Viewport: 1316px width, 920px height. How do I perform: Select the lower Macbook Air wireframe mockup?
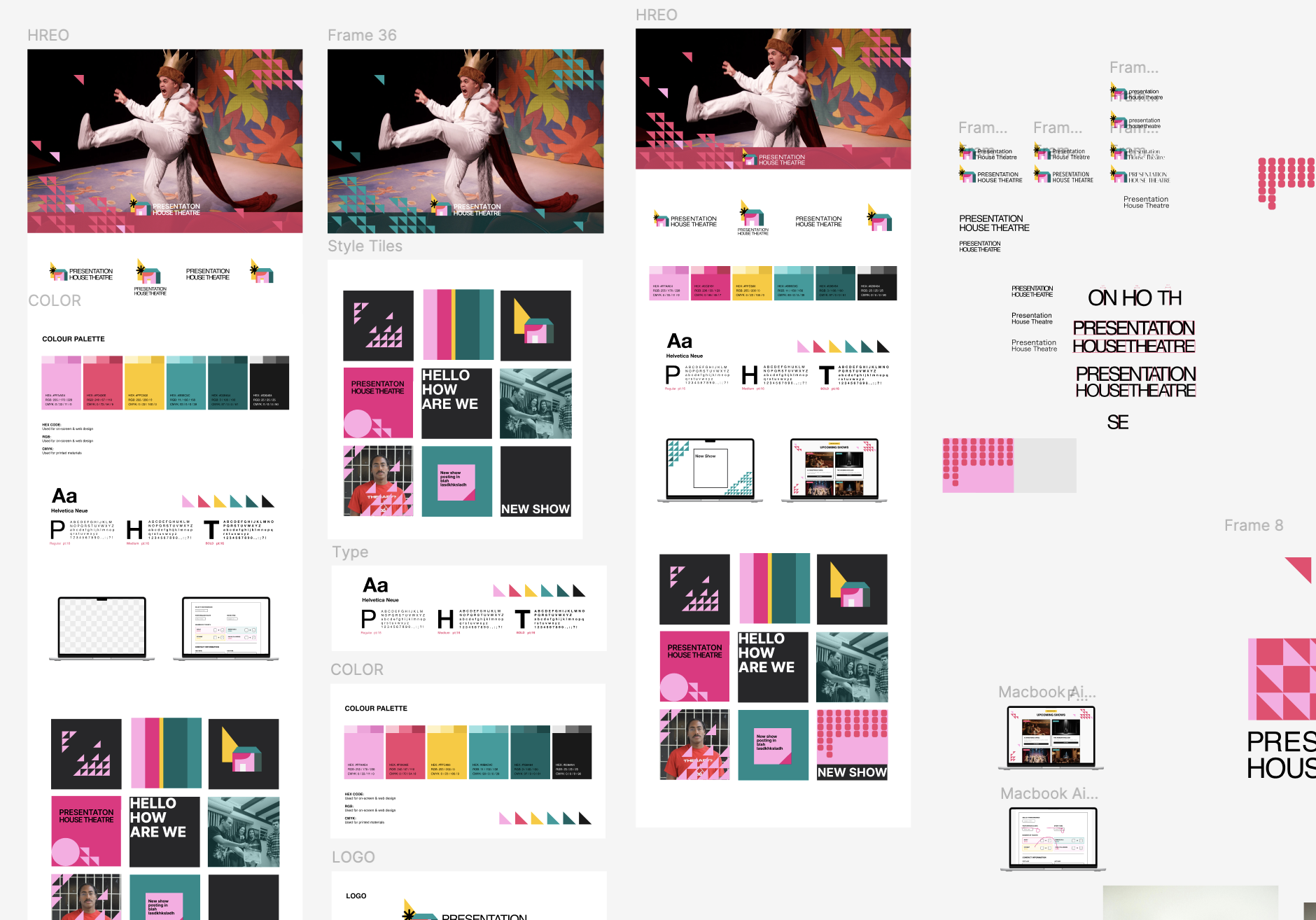(1053, 839)
